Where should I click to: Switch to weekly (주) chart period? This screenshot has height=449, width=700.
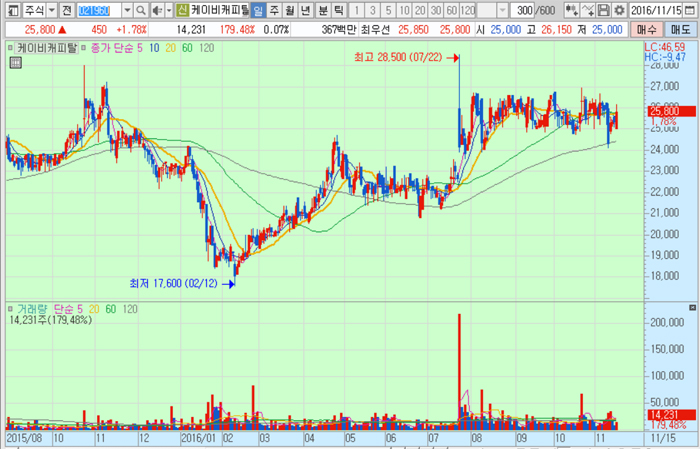(x=273, y=9)
